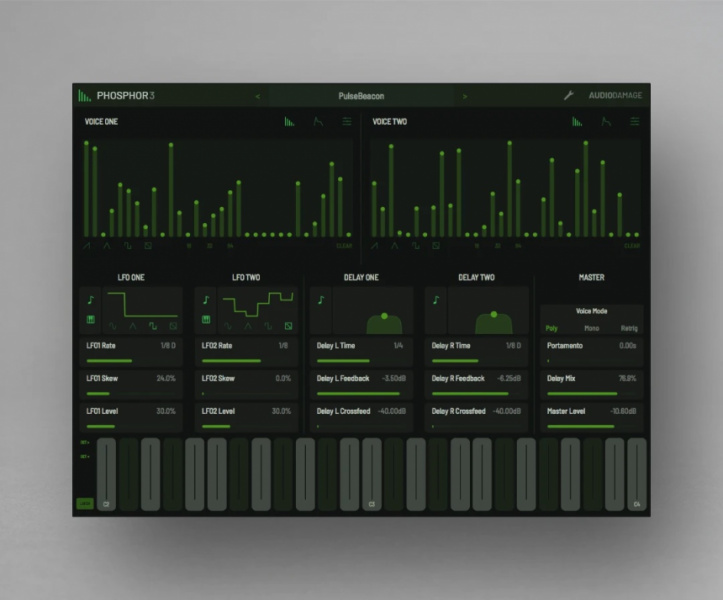
Task: Open Voice Two hamburger menu icon
Action: pos(634,122)
